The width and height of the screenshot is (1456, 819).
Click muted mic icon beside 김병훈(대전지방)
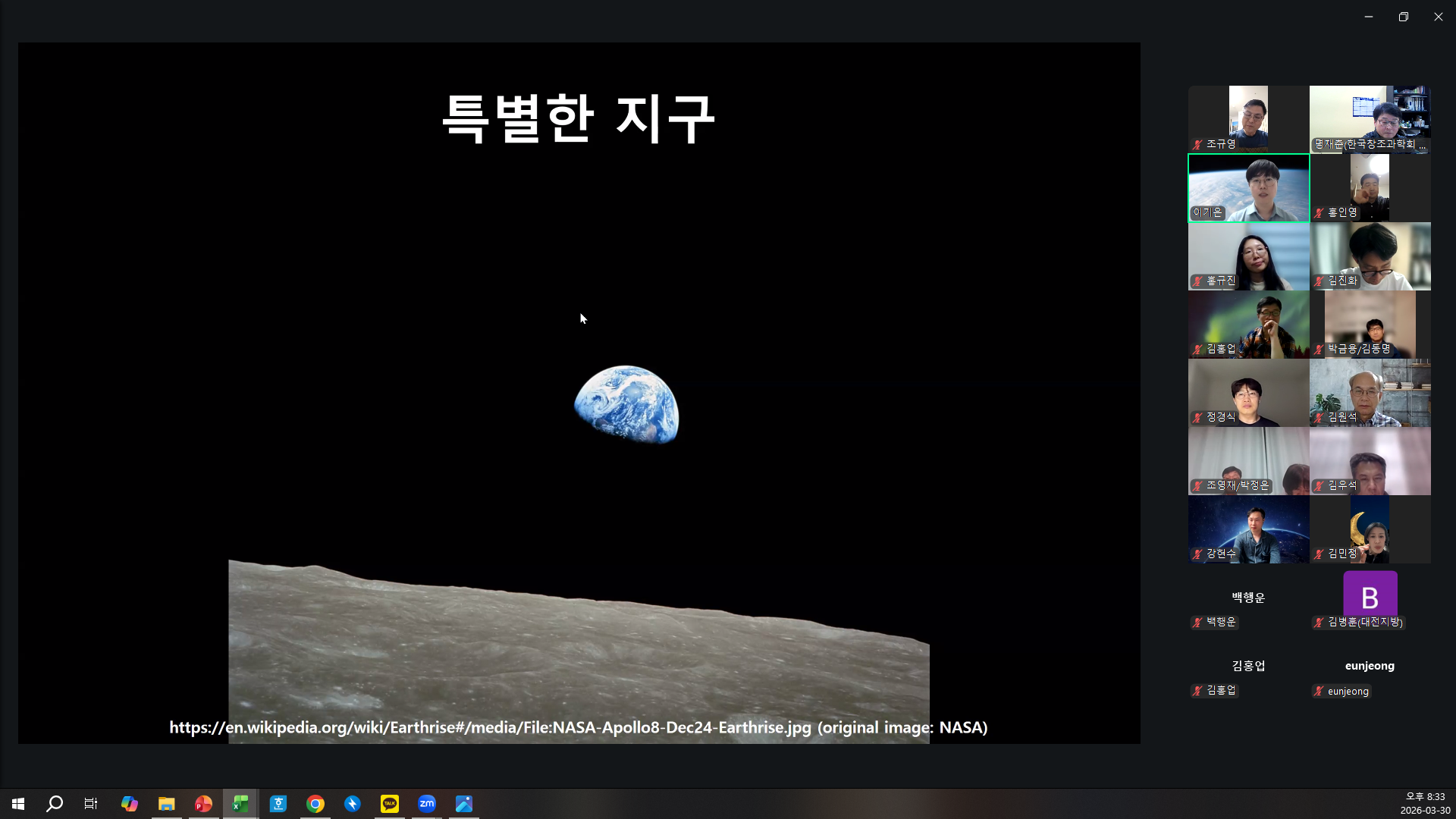click(1319, 623)
